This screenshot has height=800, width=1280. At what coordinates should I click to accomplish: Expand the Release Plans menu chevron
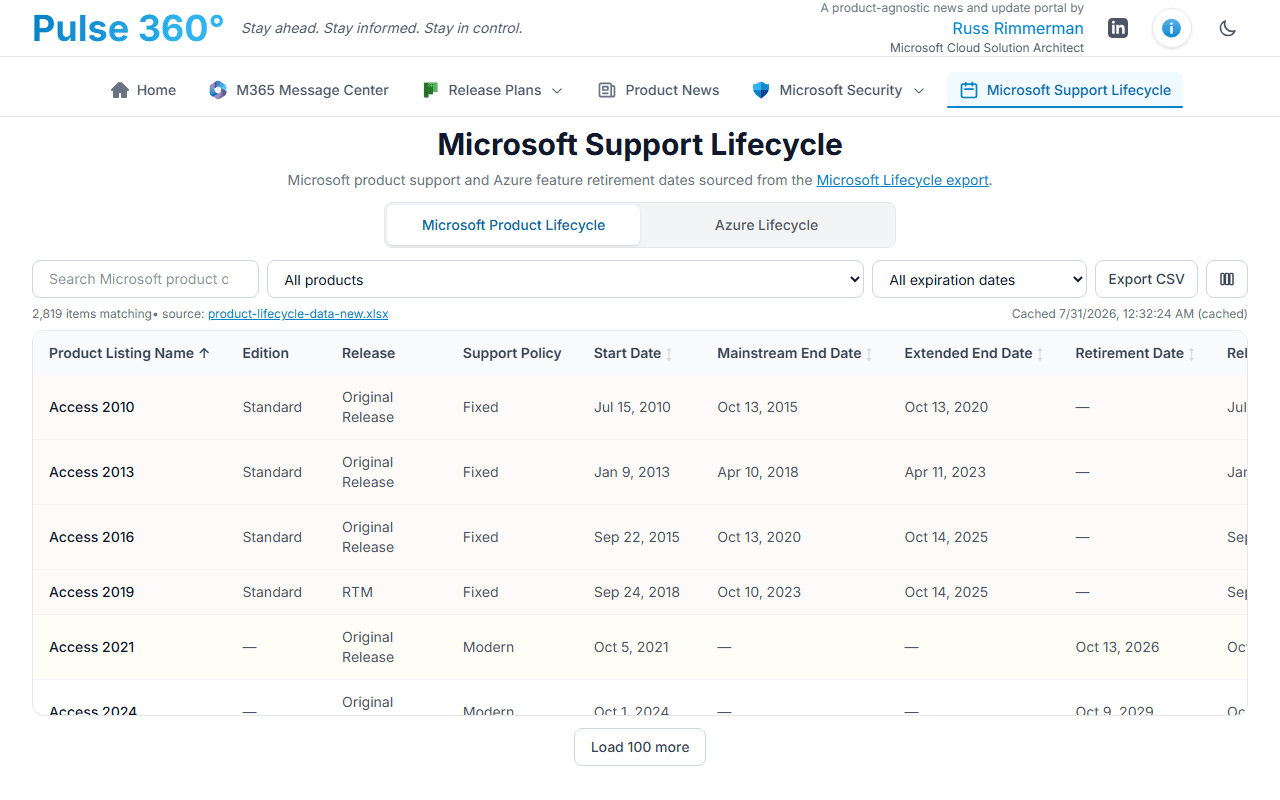pyautogui.click(x=557, y=90)
